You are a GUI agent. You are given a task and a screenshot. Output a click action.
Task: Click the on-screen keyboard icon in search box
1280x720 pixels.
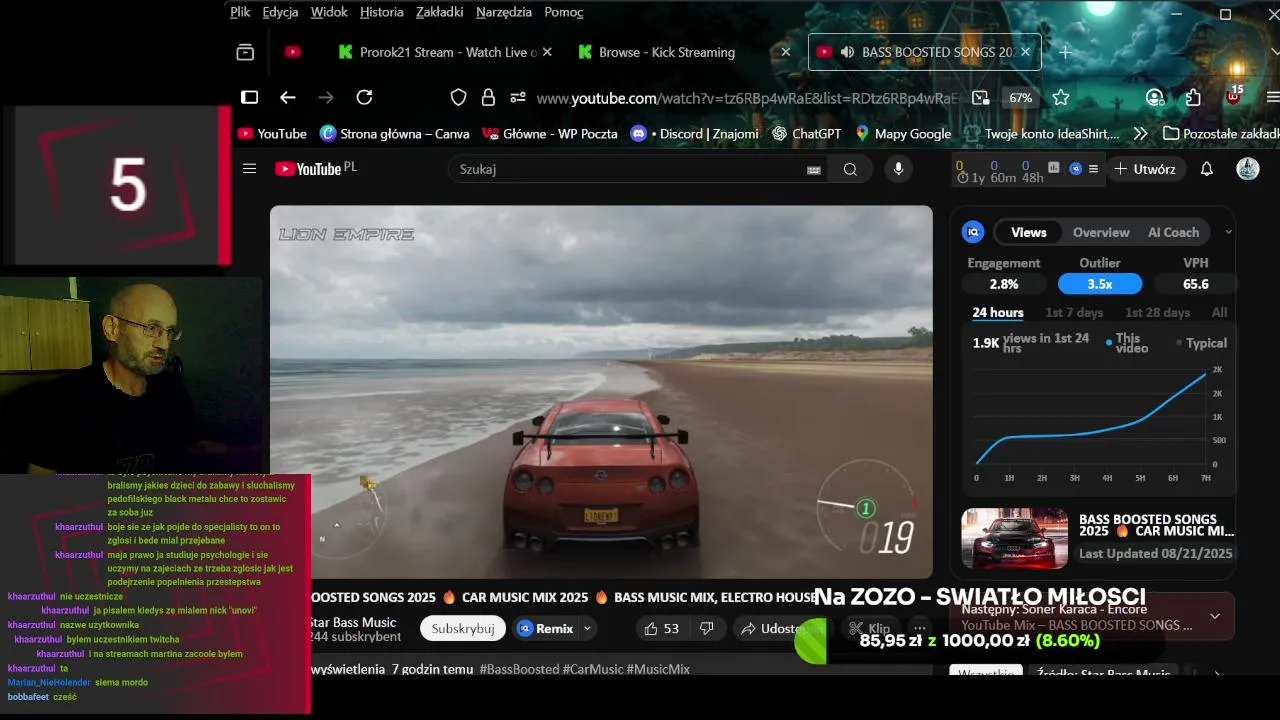click(814, 170)
